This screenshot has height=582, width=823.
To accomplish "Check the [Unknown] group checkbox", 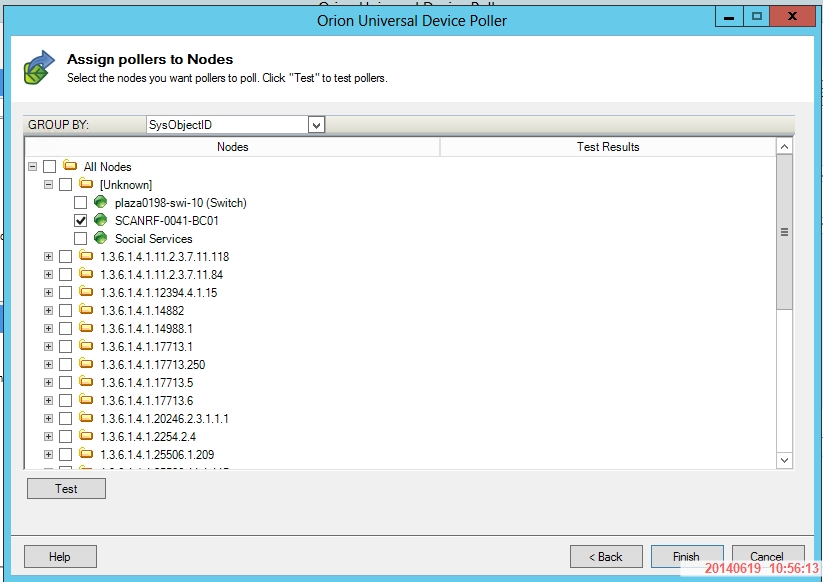I will point(66,184).
